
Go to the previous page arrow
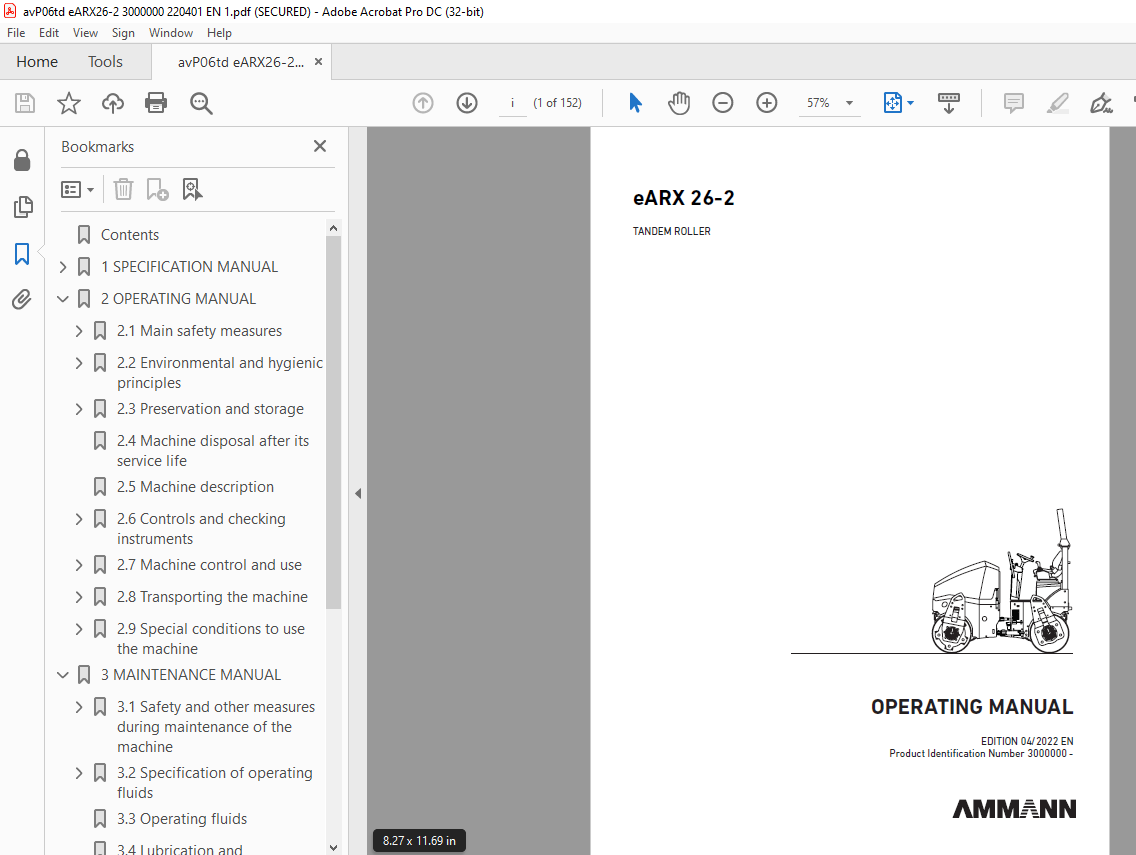pyautogui.click(x=423, y=103)
